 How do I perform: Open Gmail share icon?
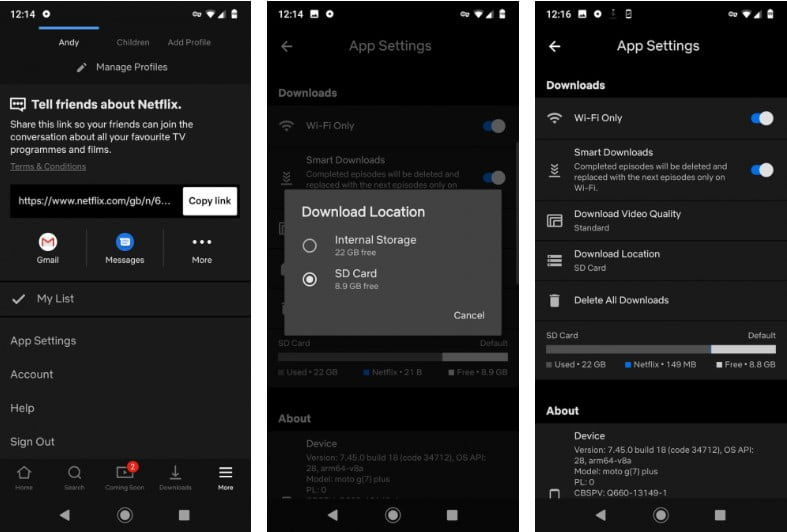pyautogui.click(x=47, y=243)
